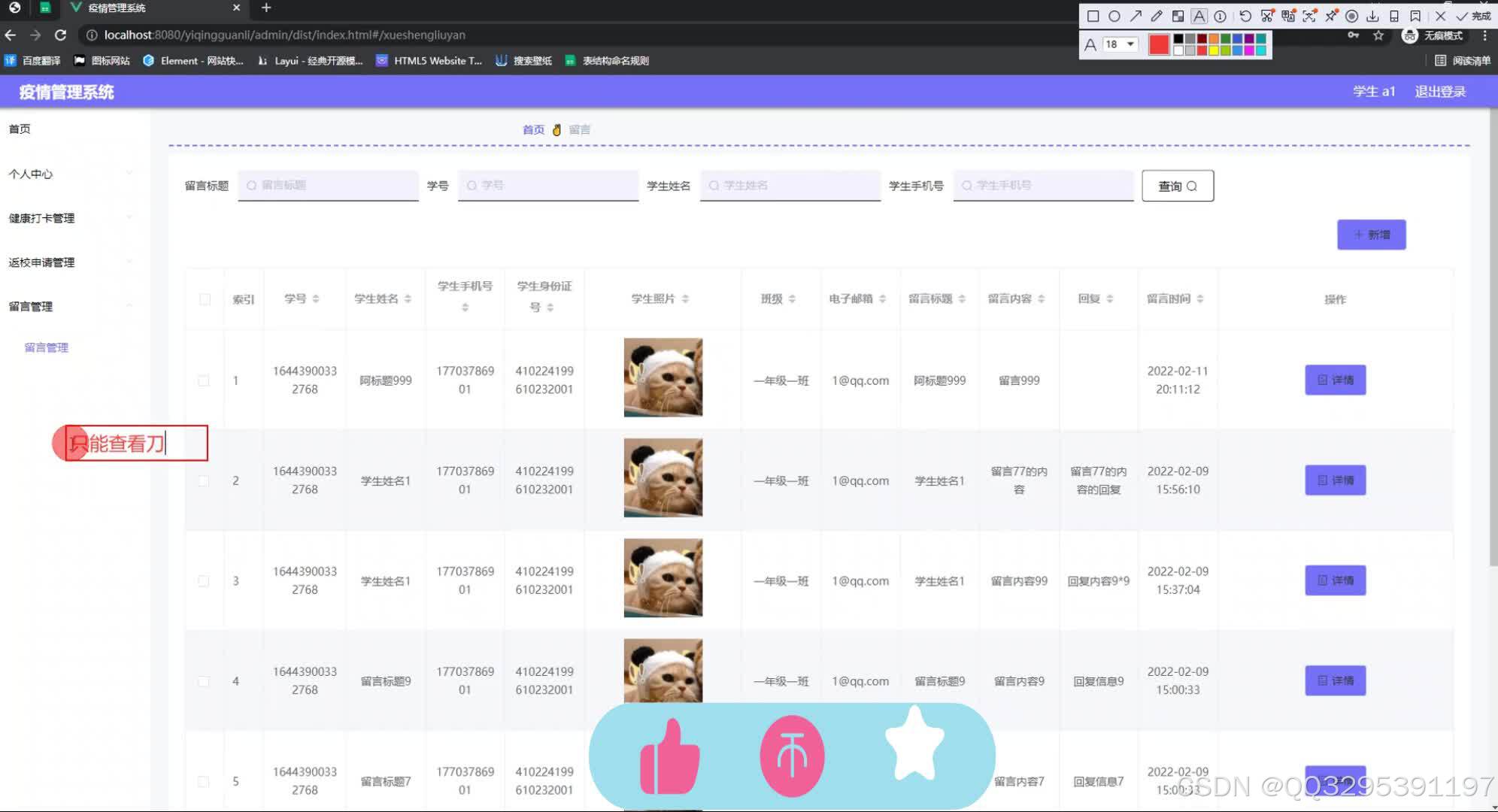Sort the table by 学号 column arrows

[316, 299]
